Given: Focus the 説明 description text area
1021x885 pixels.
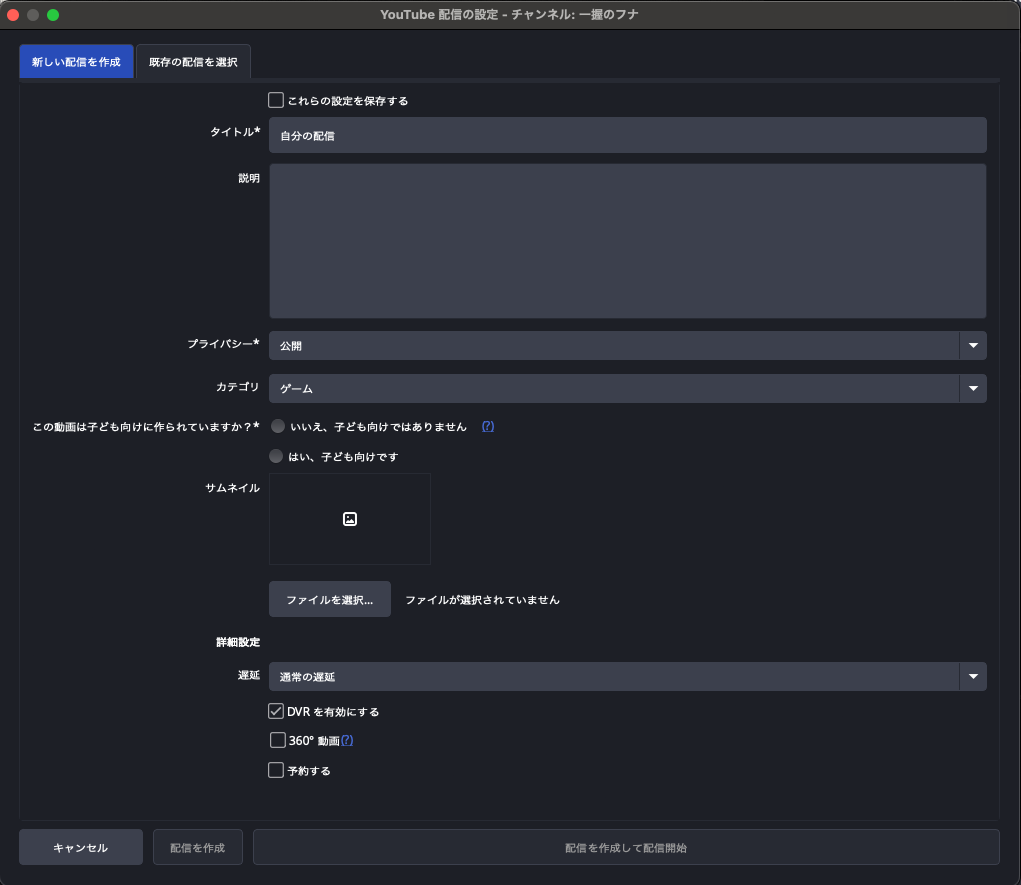Looking at the screenshot, I should click(x=628, y=241).
